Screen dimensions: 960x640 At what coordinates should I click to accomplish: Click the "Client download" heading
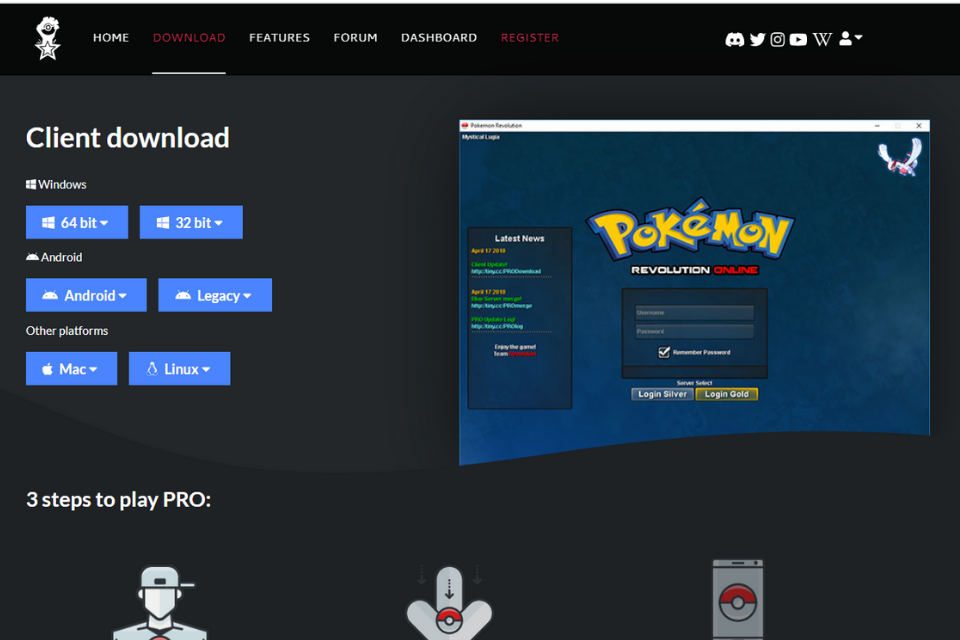(x=127, y=138)
